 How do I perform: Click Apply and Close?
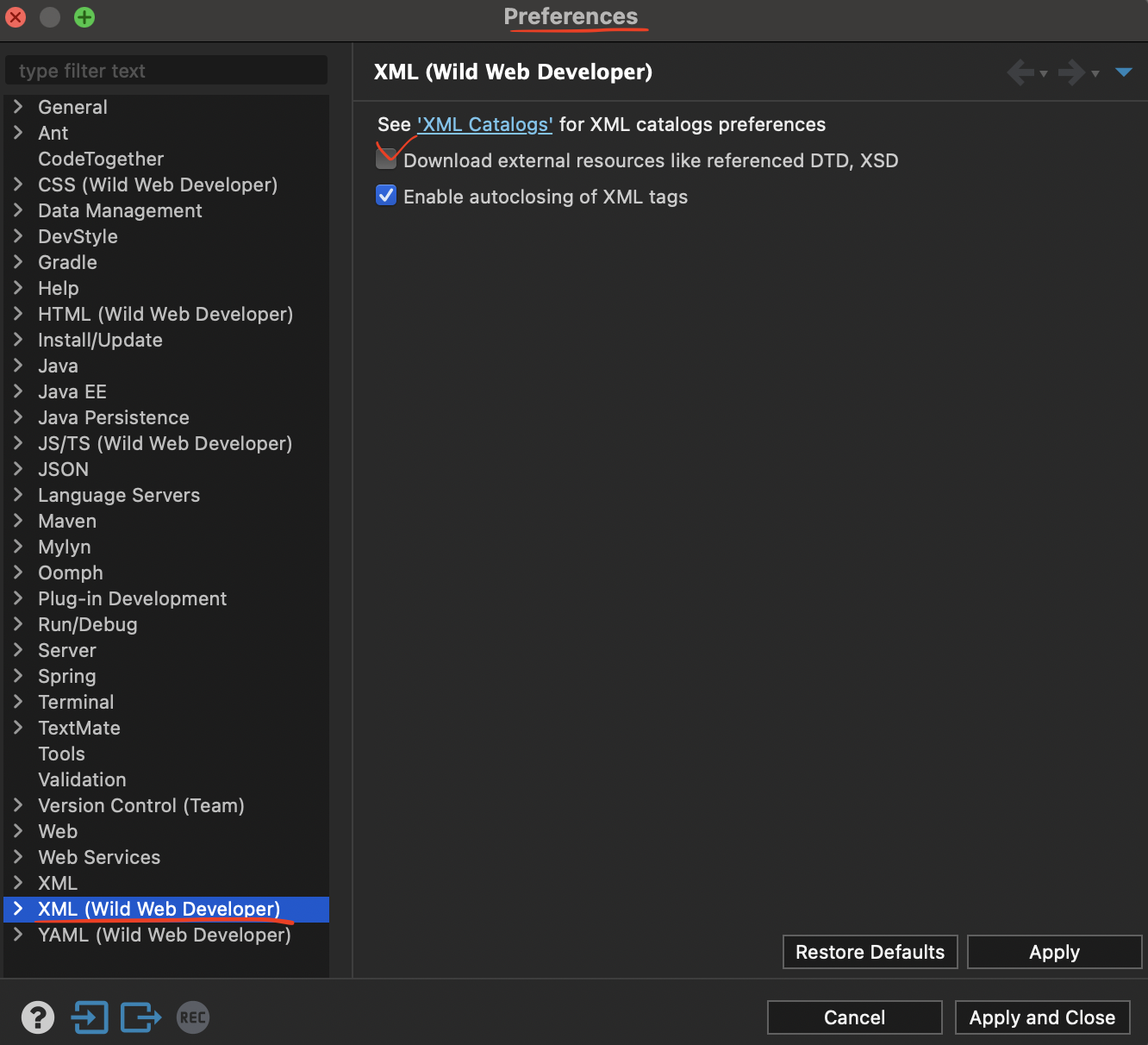(x=1043, y=1017)
